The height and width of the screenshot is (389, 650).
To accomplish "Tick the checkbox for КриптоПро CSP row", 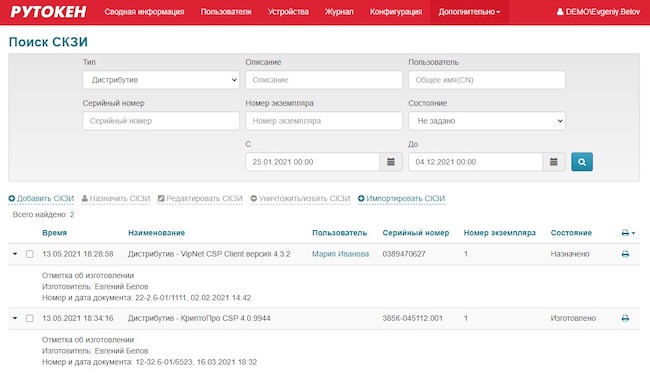I will [x=29, y=318].
